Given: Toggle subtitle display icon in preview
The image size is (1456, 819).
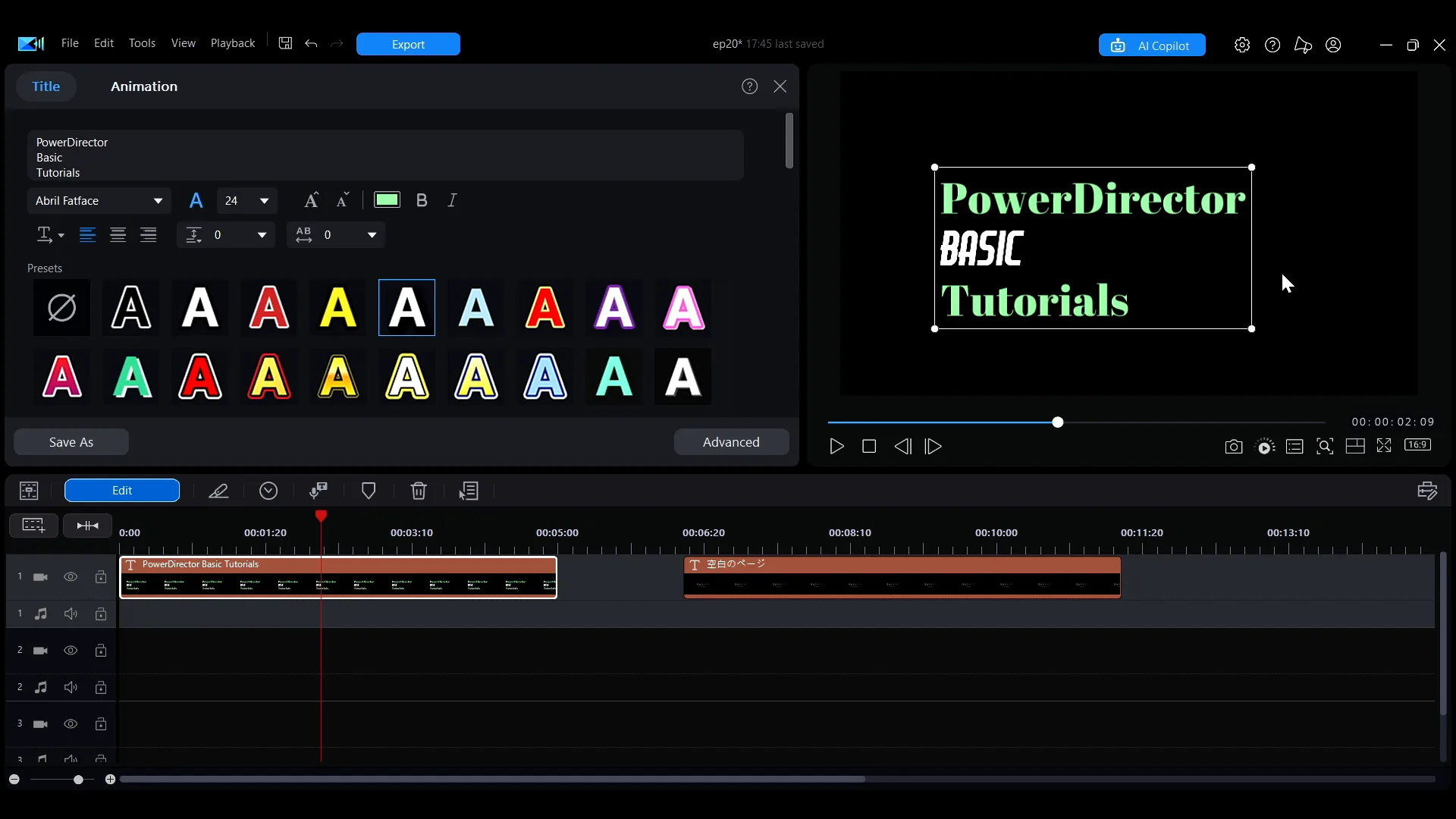Looking at the screenshot, I should click(1294, 447).
